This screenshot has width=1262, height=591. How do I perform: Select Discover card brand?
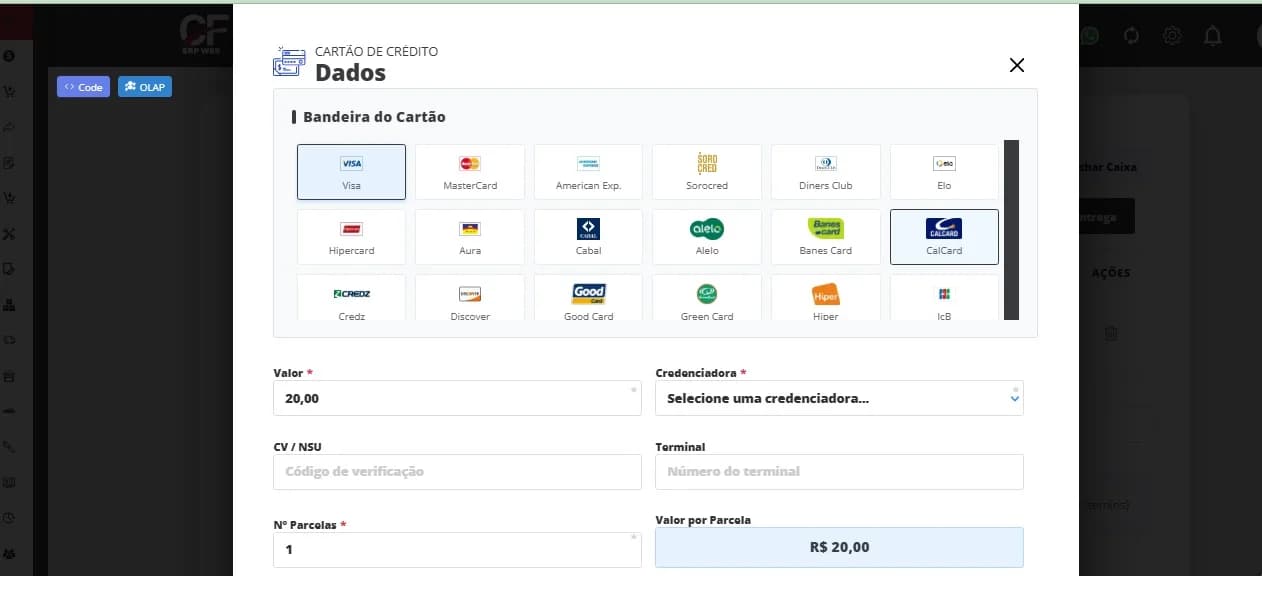470,298
